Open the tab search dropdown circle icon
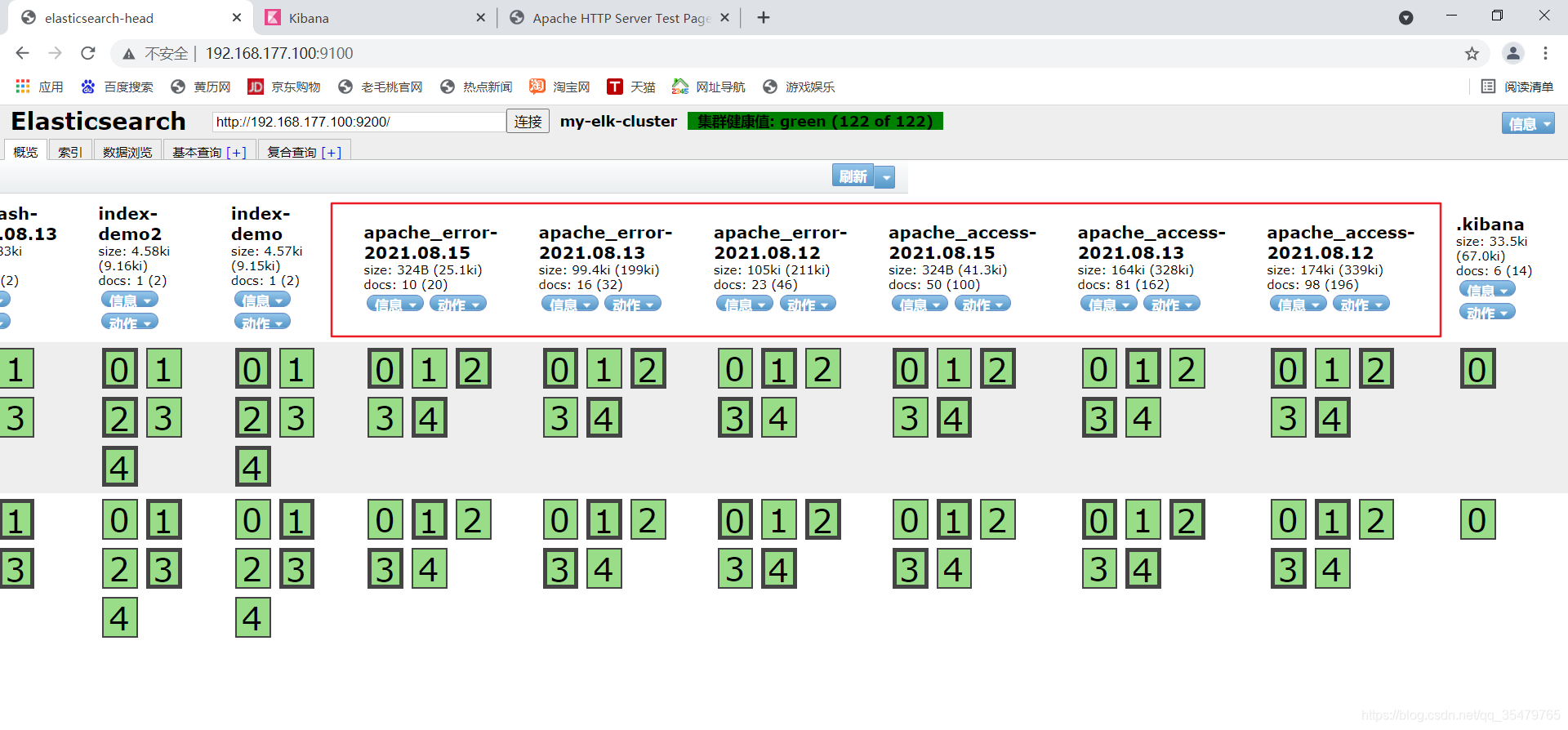Image resolution: width=1568 pixels, height=730 pixels. pyautogui.click(x=1405, y=17)
